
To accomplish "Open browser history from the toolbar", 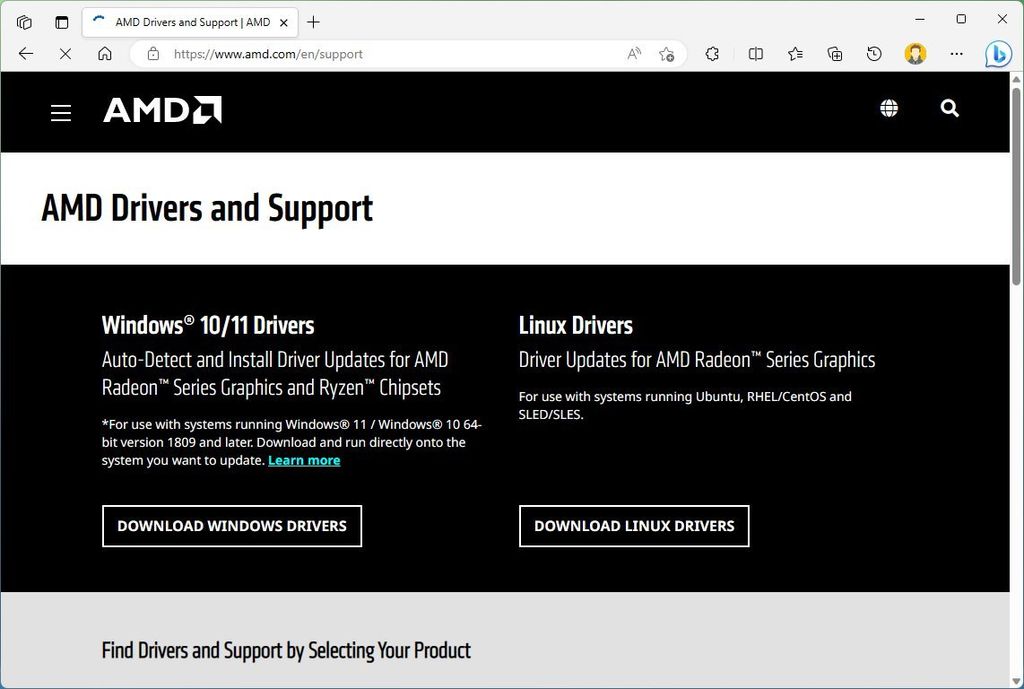I will click(x=874, y=54).
